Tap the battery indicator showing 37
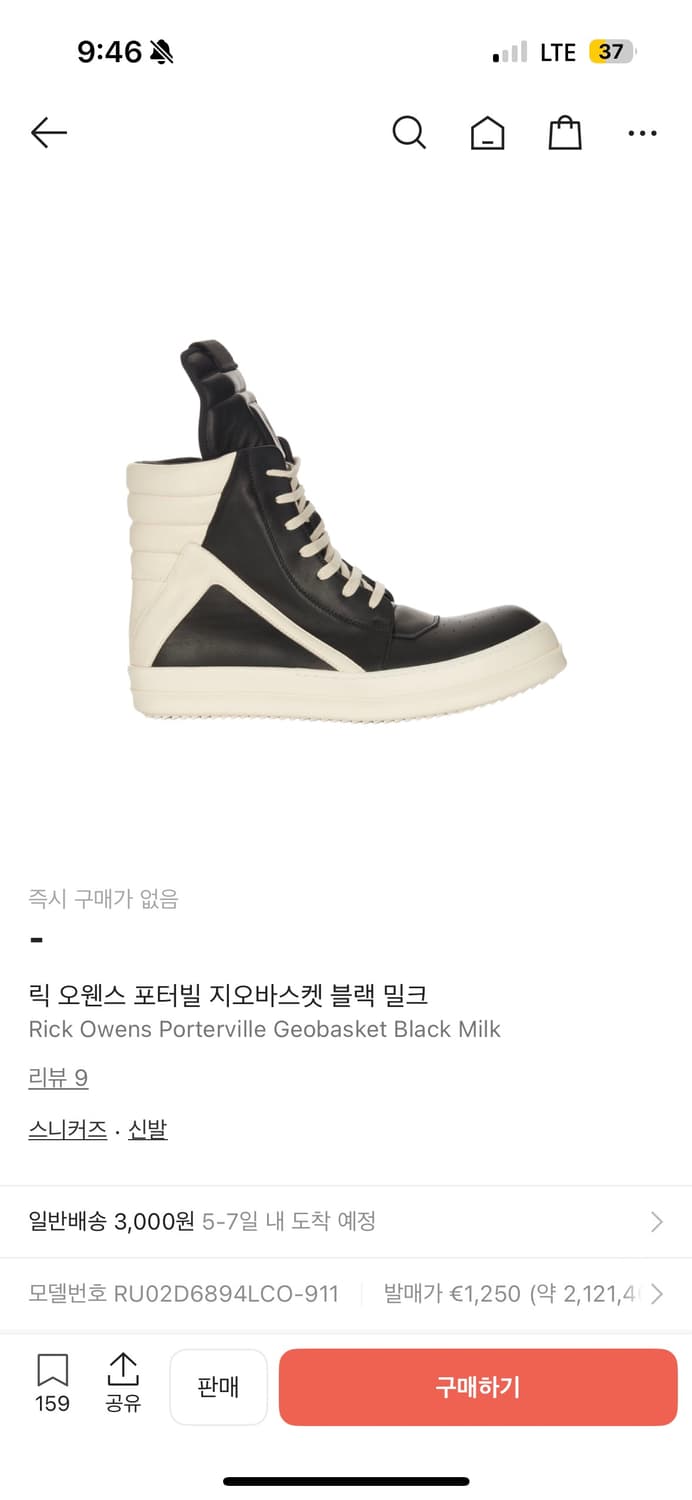Viewport: 692px width, 1500px height. 612,52
